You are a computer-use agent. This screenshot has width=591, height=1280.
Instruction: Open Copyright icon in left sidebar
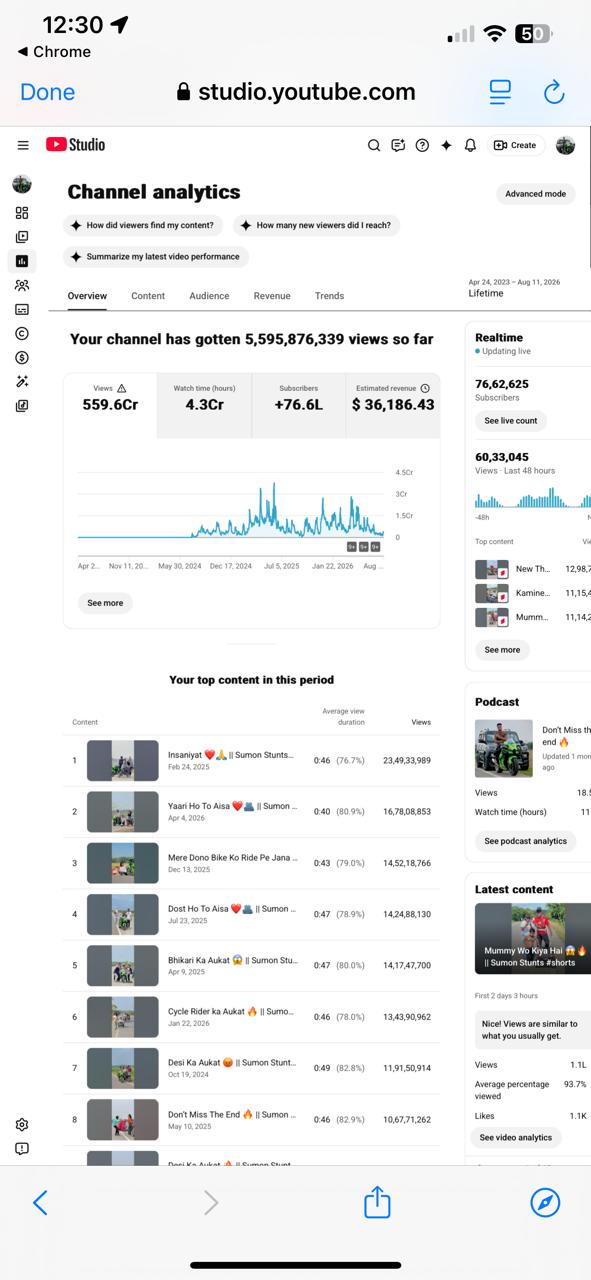(x=22, y=333)
